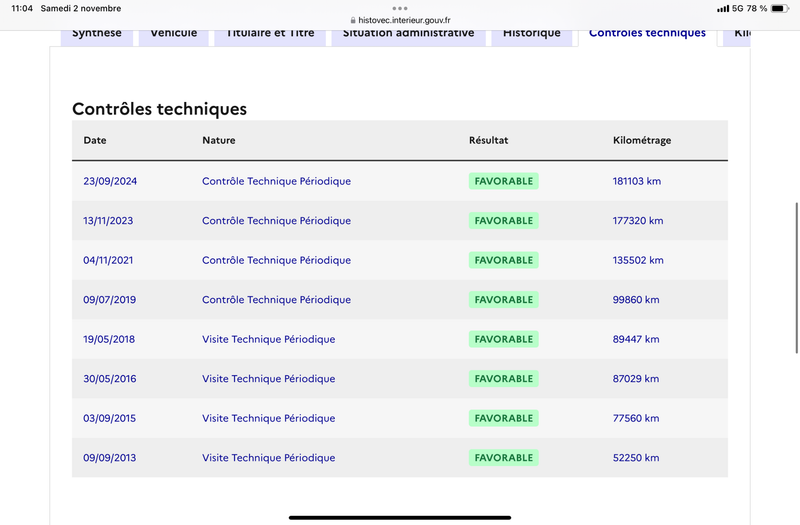Screen dimensions: 800x525
Task: Click the Résultat column header
Action: 489,140
